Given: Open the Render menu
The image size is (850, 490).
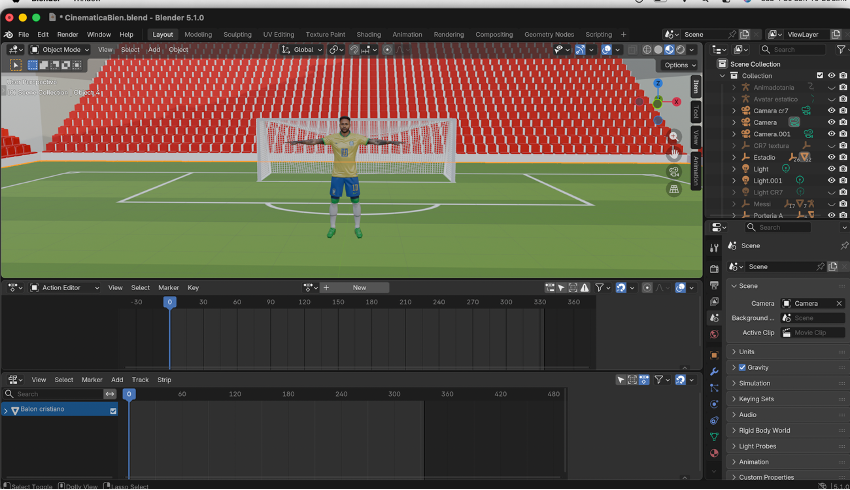Looking at the screenshot, I should coord(68,34).
